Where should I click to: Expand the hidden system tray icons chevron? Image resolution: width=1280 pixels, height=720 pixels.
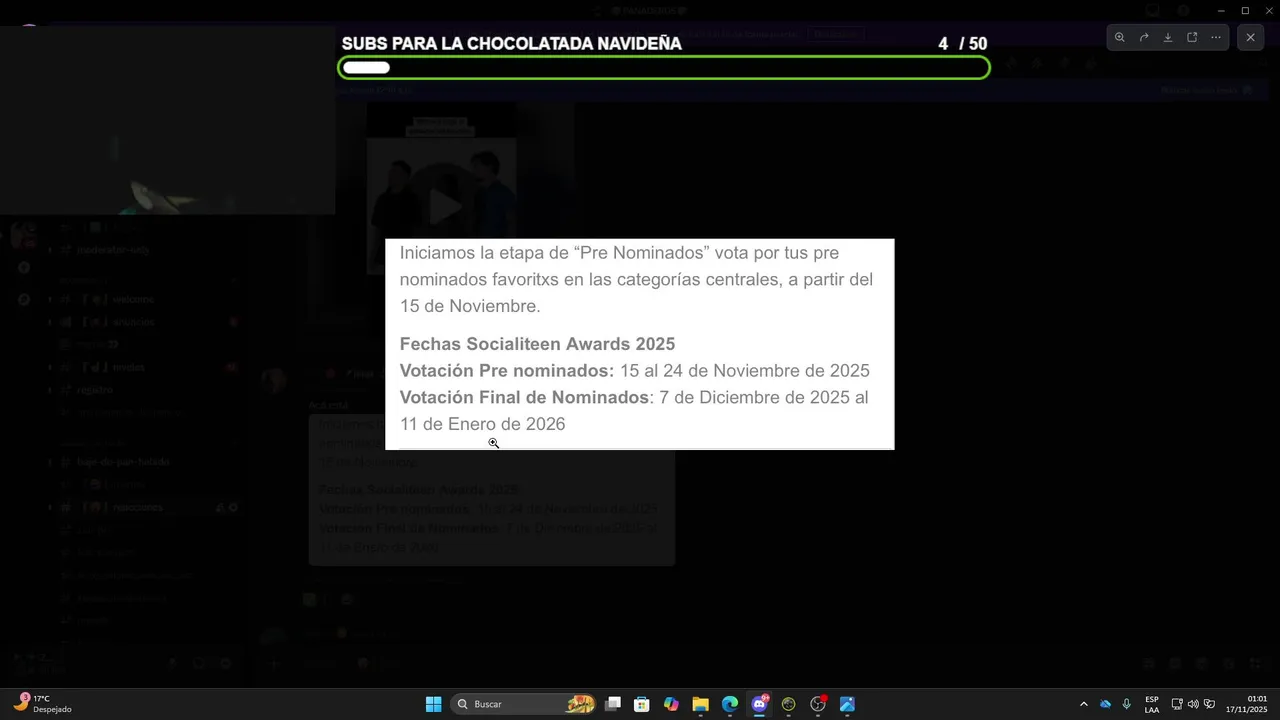[x=1083, y=704]
